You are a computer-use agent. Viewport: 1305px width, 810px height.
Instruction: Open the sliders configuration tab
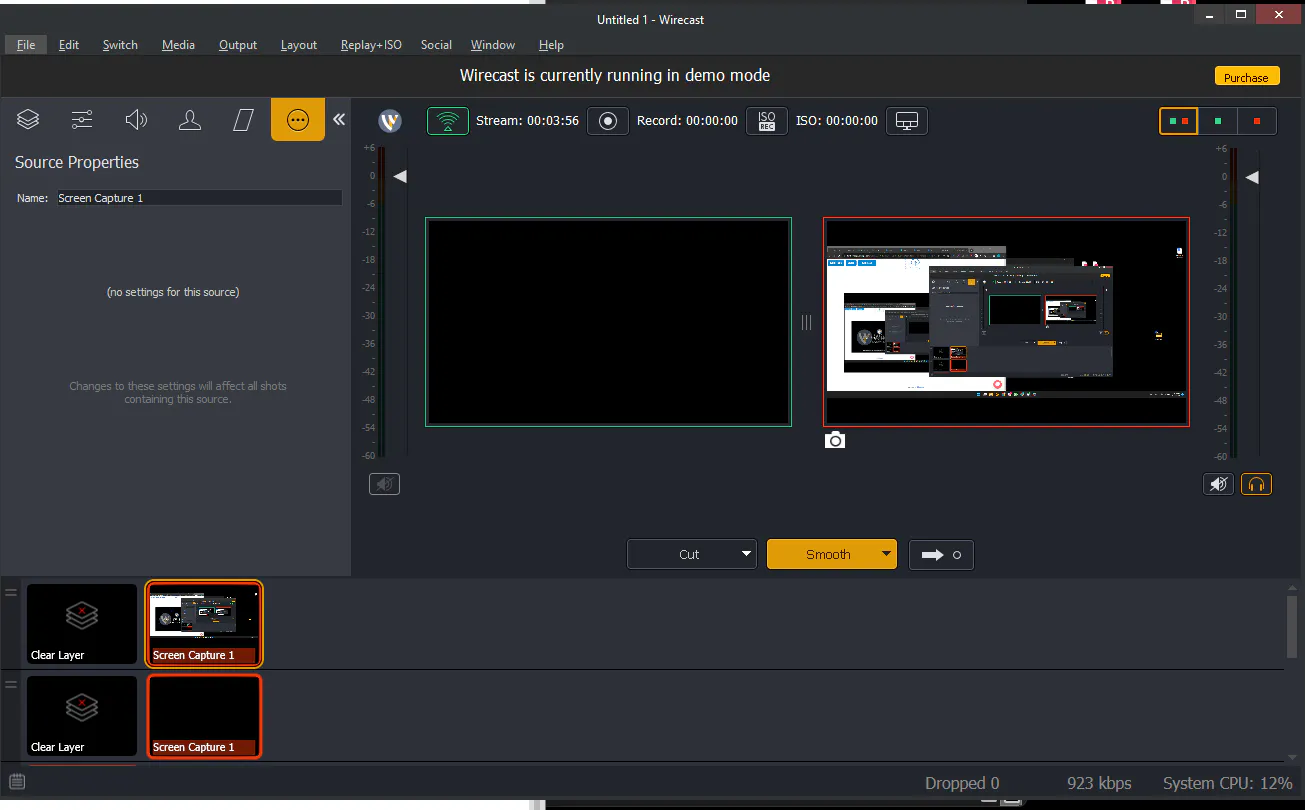pyautogui.click(x=82, y=120)
